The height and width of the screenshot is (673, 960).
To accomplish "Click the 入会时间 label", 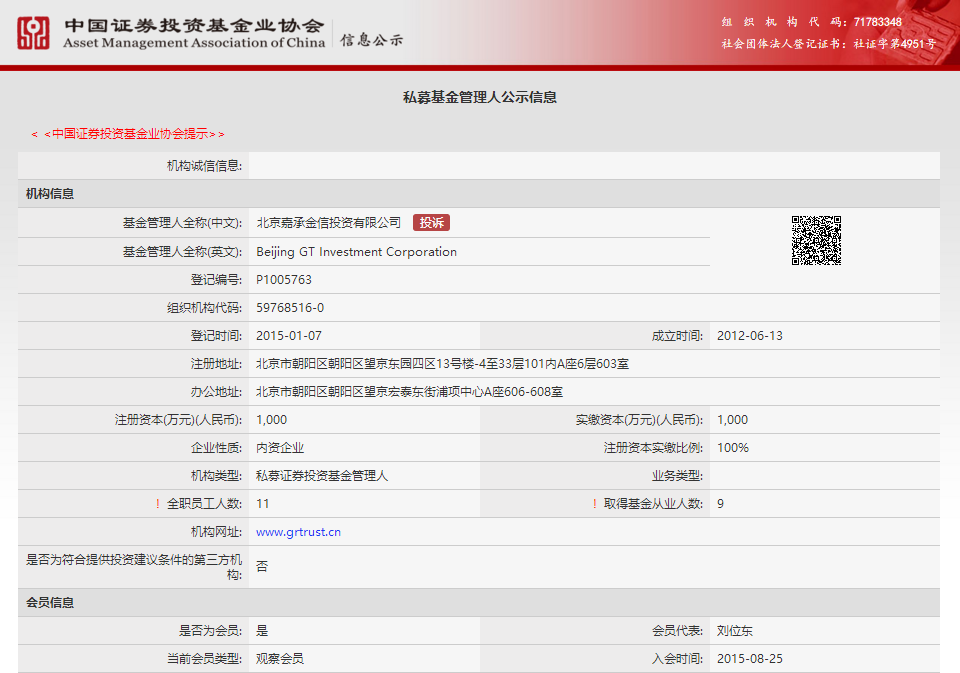I will click(677, 659).
